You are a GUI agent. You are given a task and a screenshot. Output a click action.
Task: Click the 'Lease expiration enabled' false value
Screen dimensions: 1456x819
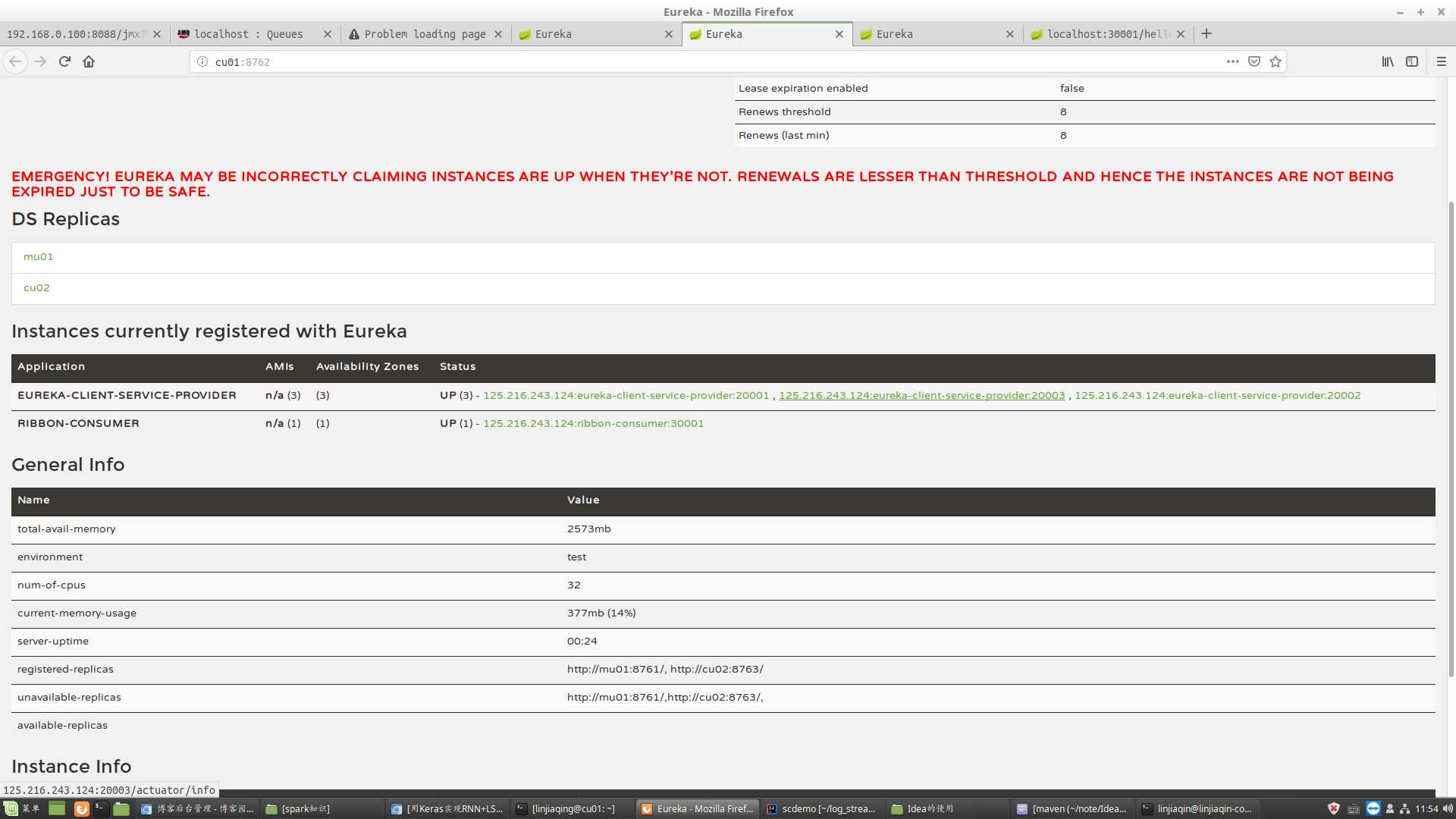coord(1072,89)
